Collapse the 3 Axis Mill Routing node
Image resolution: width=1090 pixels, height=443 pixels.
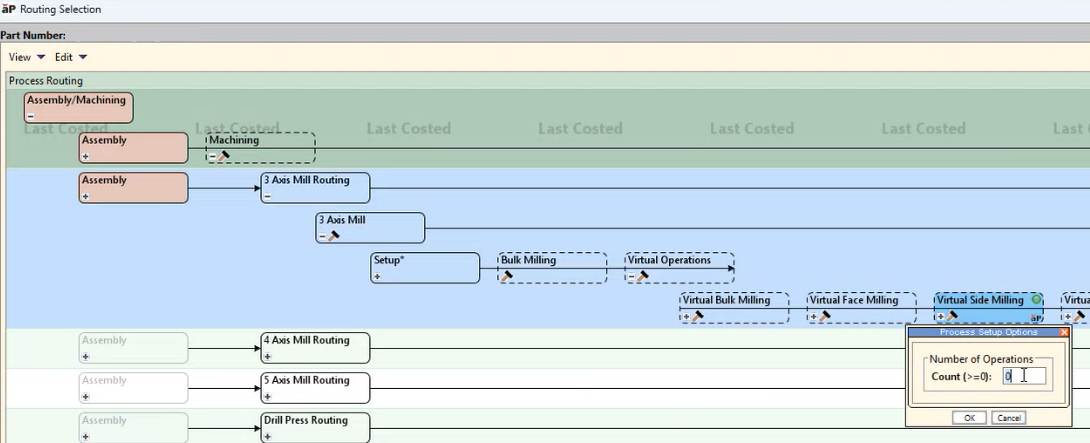[x=267, y=196]
